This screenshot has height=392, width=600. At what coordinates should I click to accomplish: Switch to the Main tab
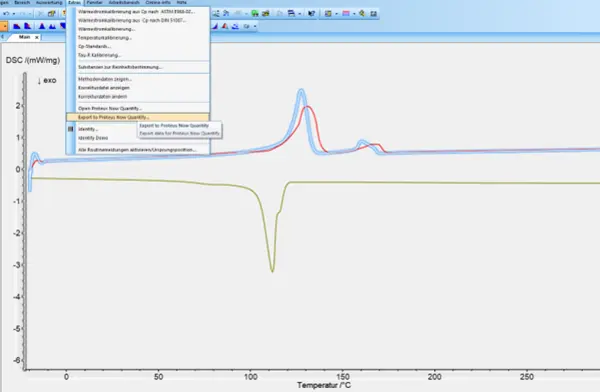(24, 37)
